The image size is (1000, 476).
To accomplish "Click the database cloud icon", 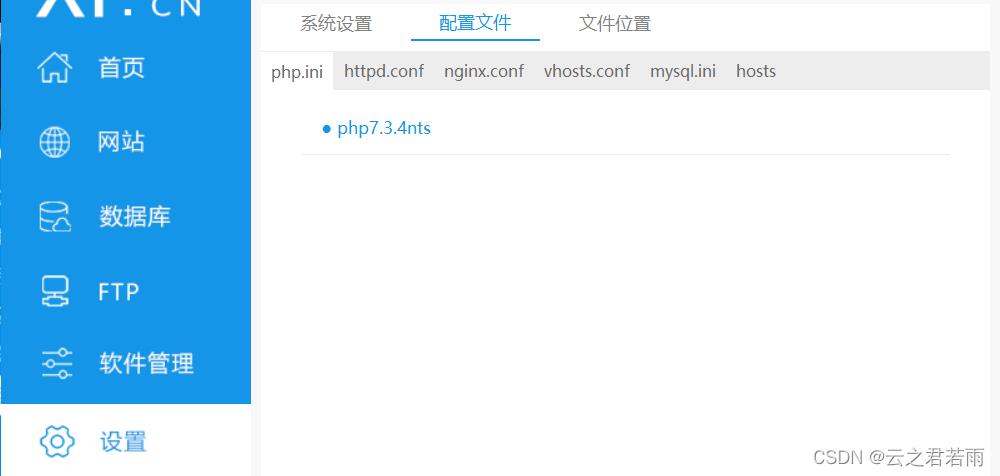I will click(55, 217).
